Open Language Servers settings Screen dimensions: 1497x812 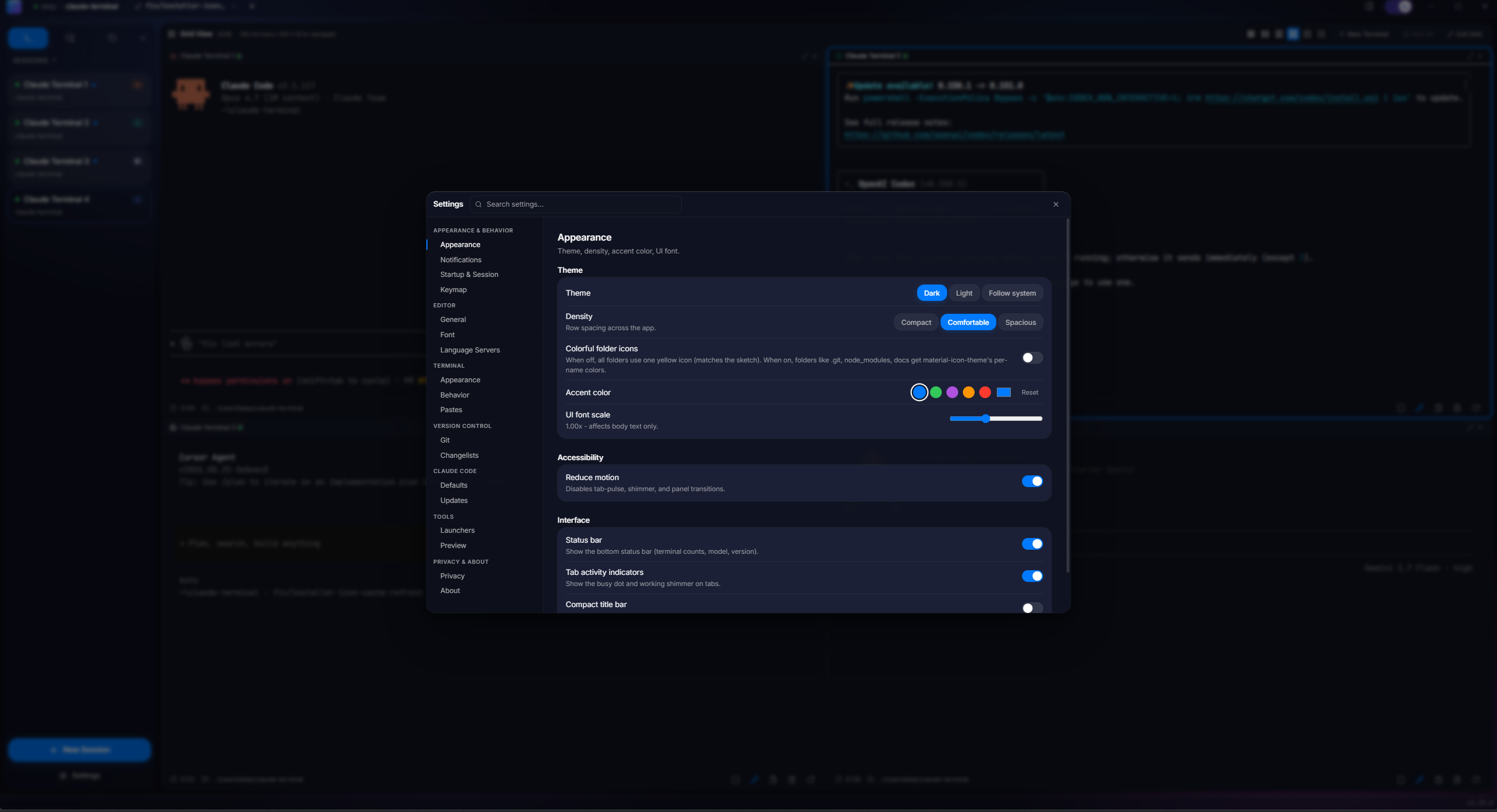point(470,350)
